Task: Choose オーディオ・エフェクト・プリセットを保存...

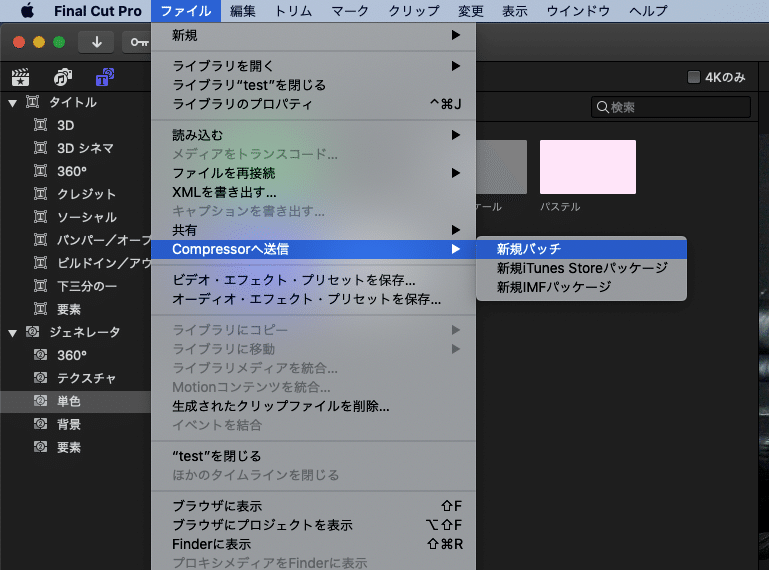Action: 313,299
